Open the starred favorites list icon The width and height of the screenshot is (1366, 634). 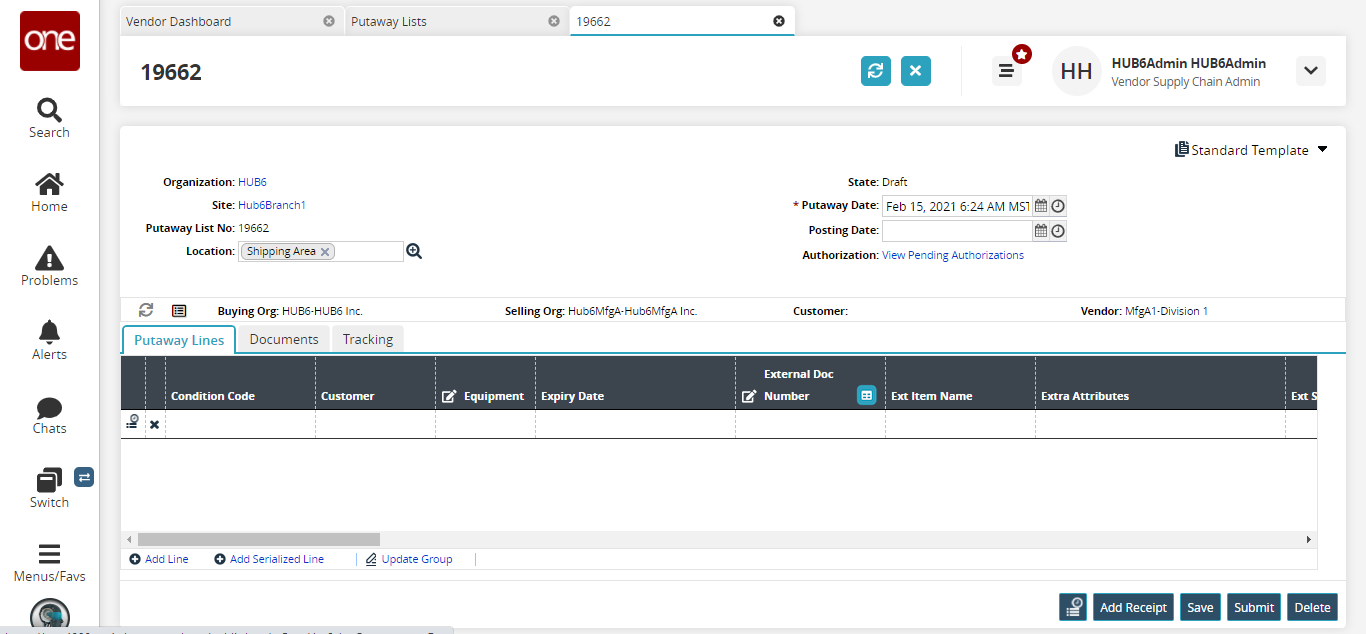[1008, 69]
